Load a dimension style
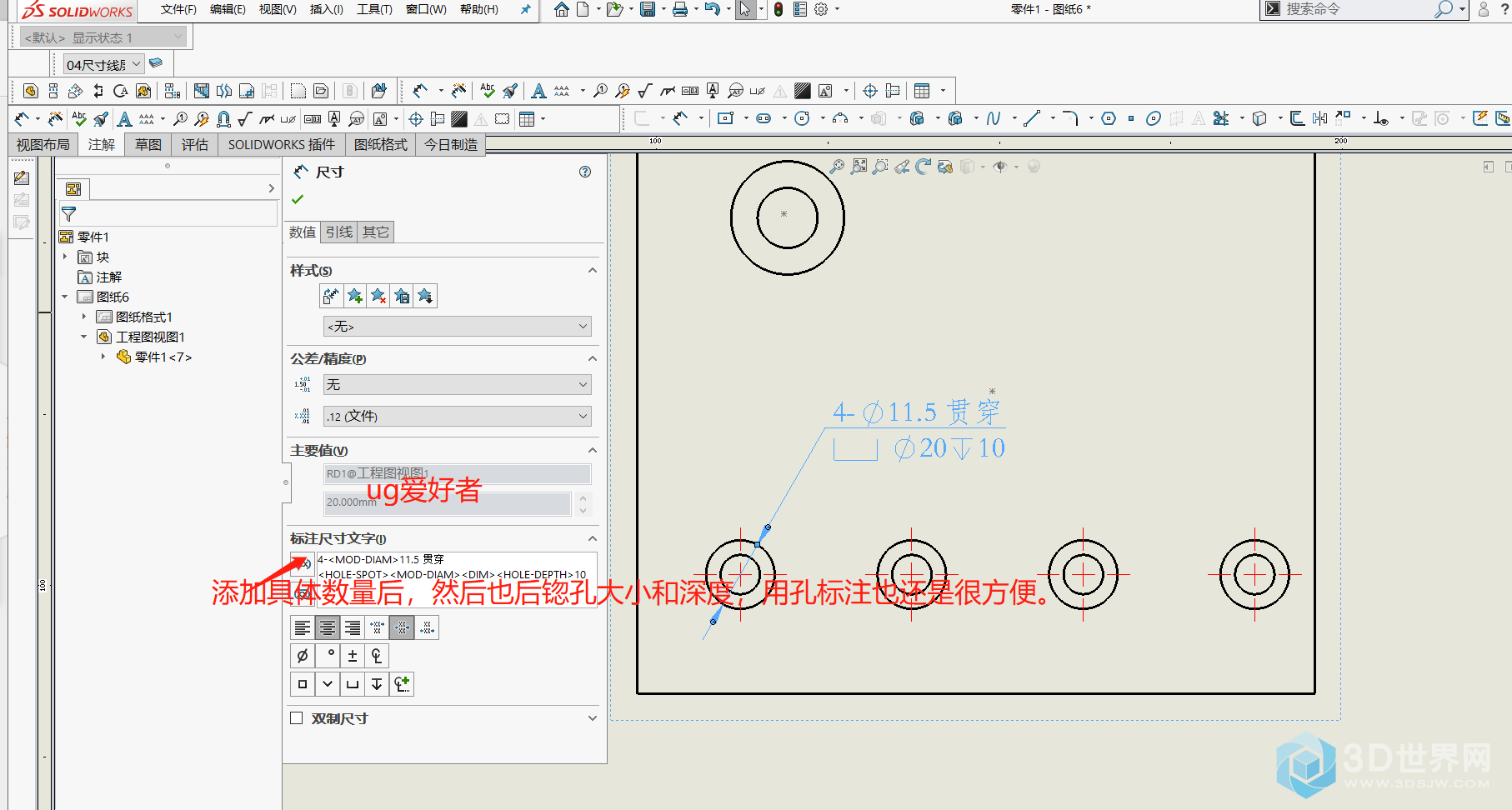Screen dimensions: 1512x810 pyautogui.click(x=425, y=296)
